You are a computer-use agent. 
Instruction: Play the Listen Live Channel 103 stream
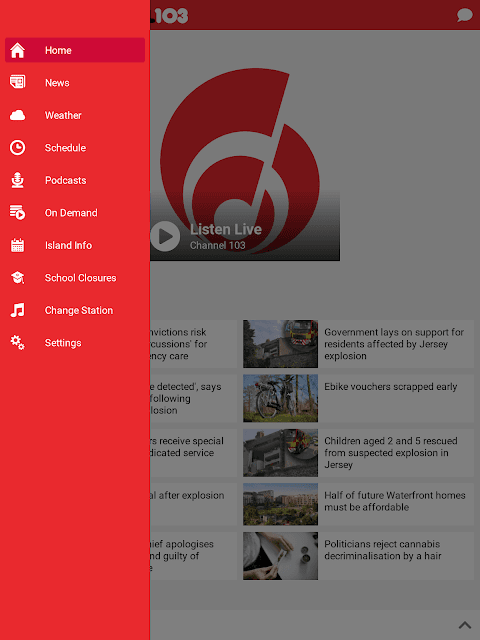coord(165,236)
